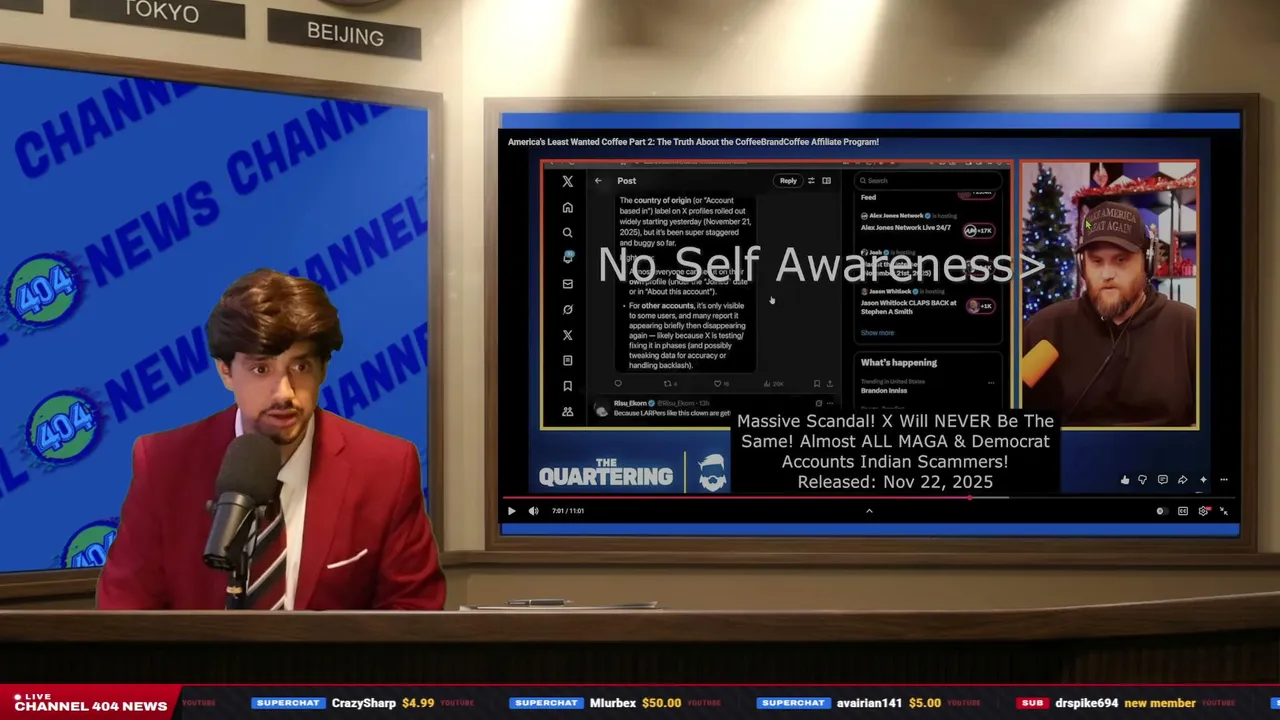Click the video title at top of the player
The width and height of the screenshot is (1280, 720).
[693, 142]
